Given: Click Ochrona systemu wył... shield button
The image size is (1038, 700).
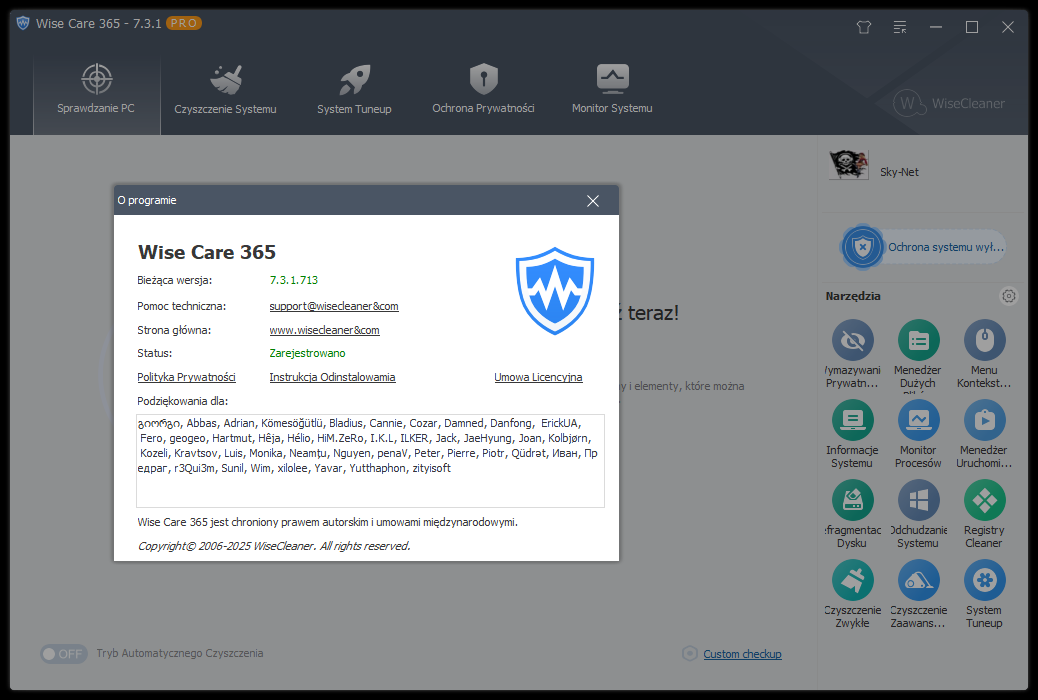Looking at the screenshot, I should click(923, 247).
